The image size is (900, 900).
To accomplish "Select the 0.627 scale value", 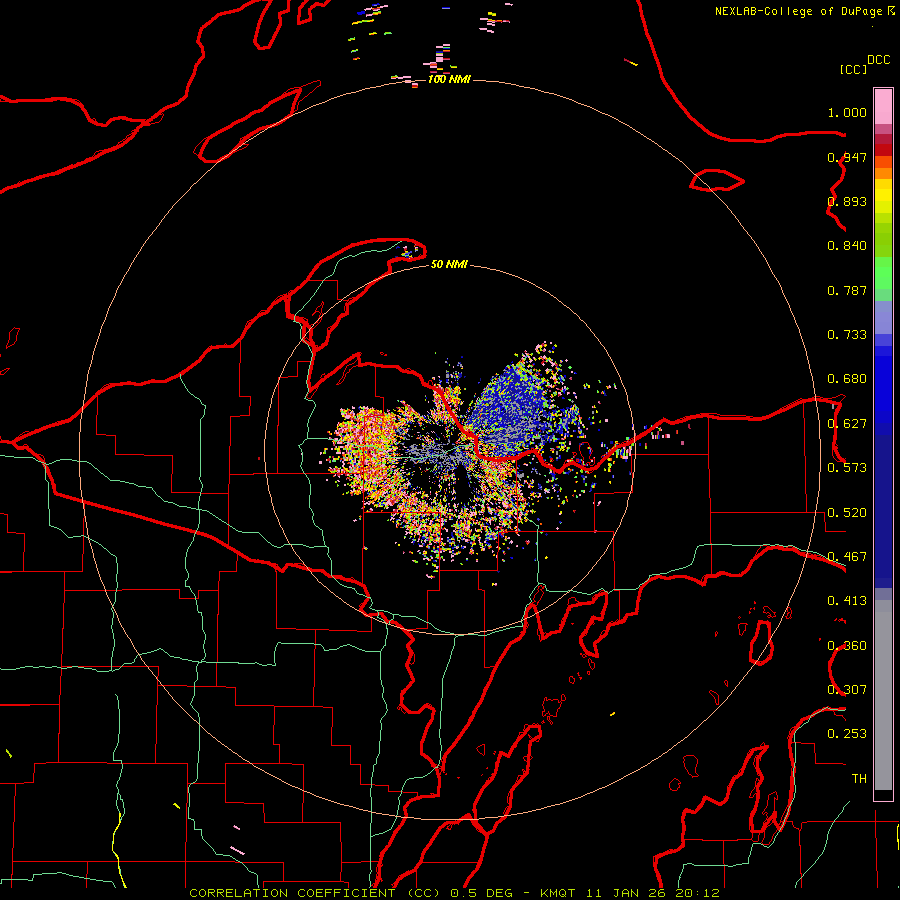I will coord(847,424).
